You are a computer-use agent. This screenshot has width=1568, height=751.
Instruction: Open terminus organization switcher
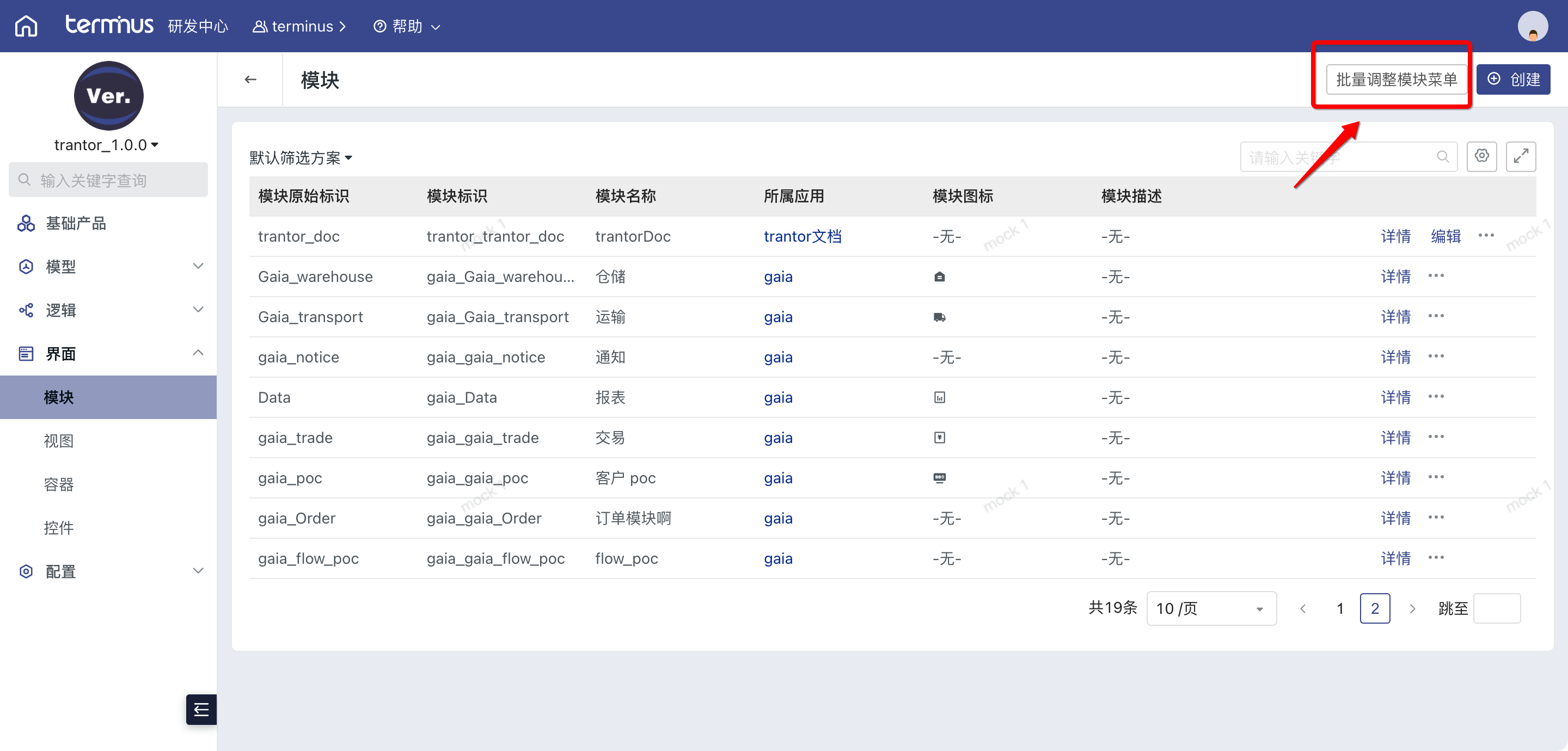click(299, 26)
